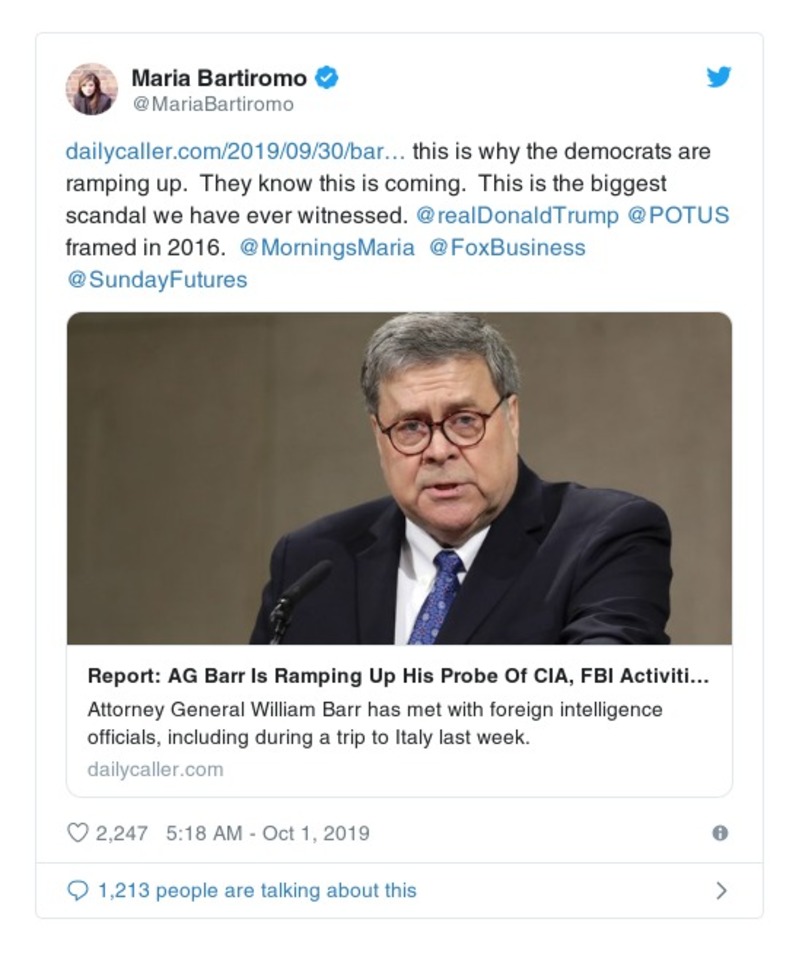The width and height of the screenshot is (799, 957).
Task: Click the blue verified badge icon
Action: coord(327,77)
